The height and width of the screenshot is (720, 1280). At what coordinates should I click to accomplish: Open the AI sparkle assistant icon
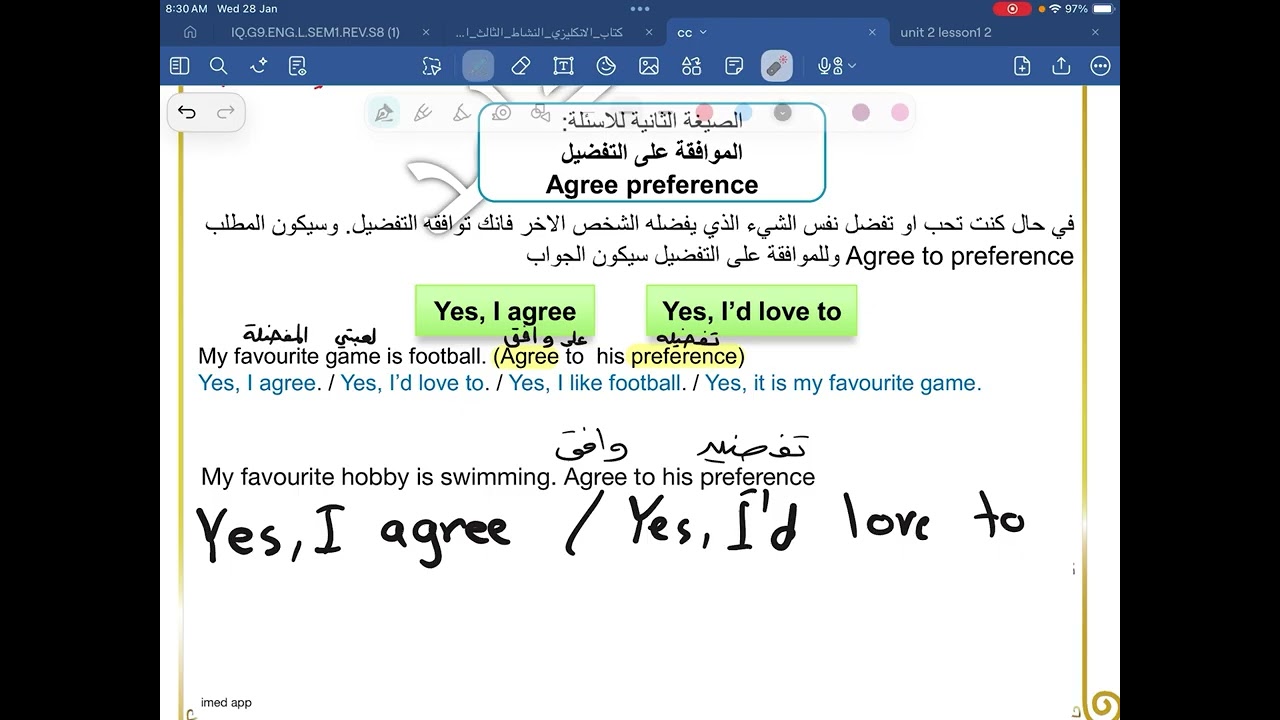tap(259, 66)
